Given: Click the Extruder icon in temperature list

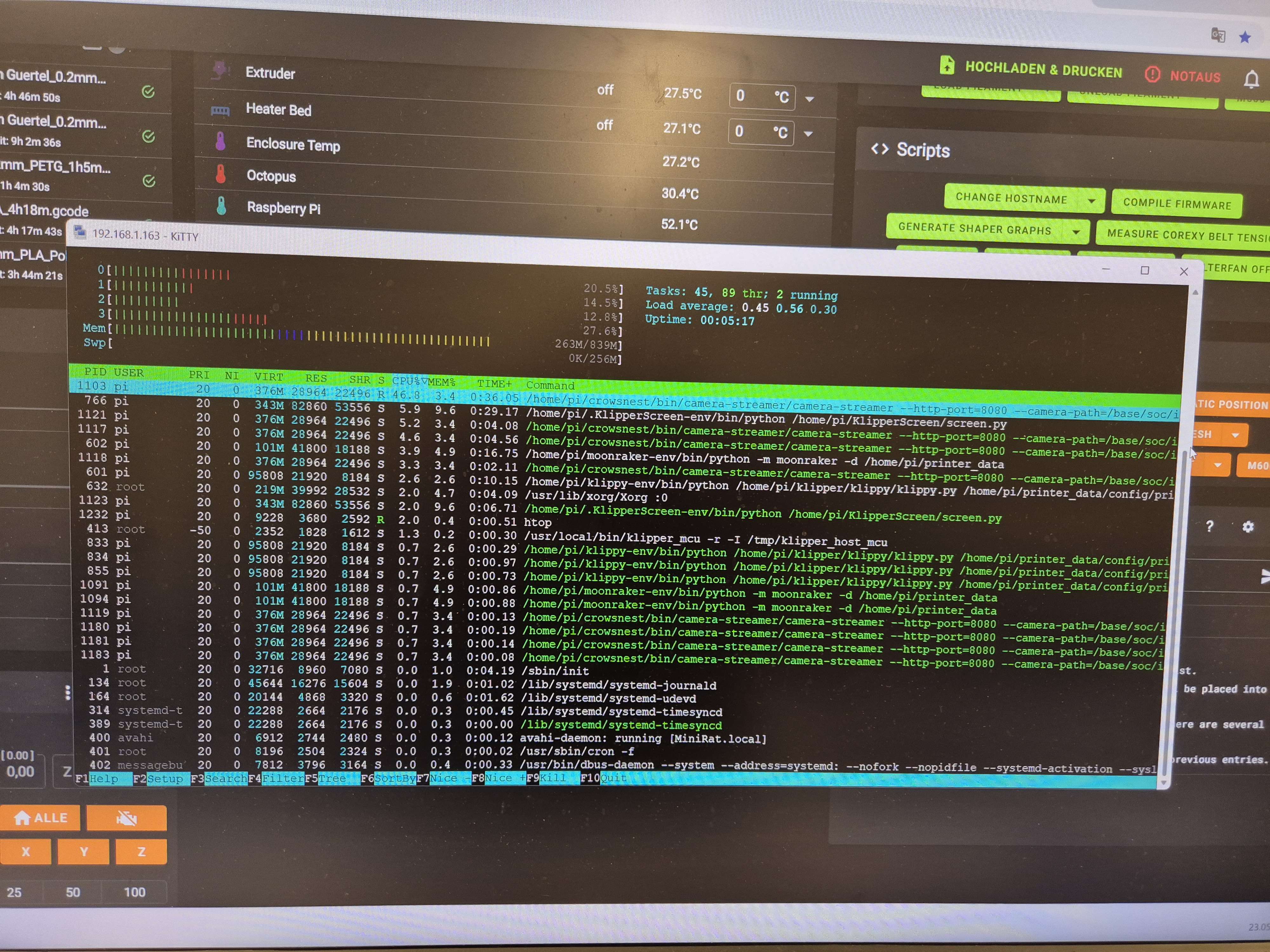Looking at the screenshot, I should tap(220, 70).
